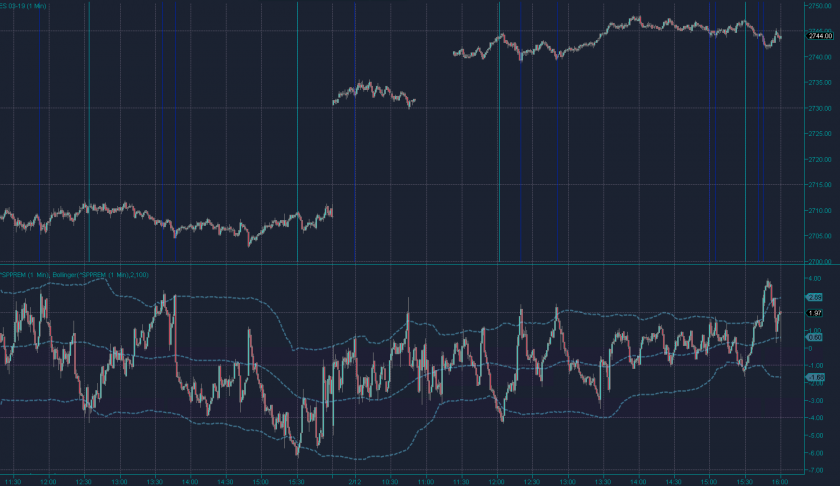Click the highest SPPREM spike peak near 4.00
Screen dimensions: 840x486
point(768,283)
